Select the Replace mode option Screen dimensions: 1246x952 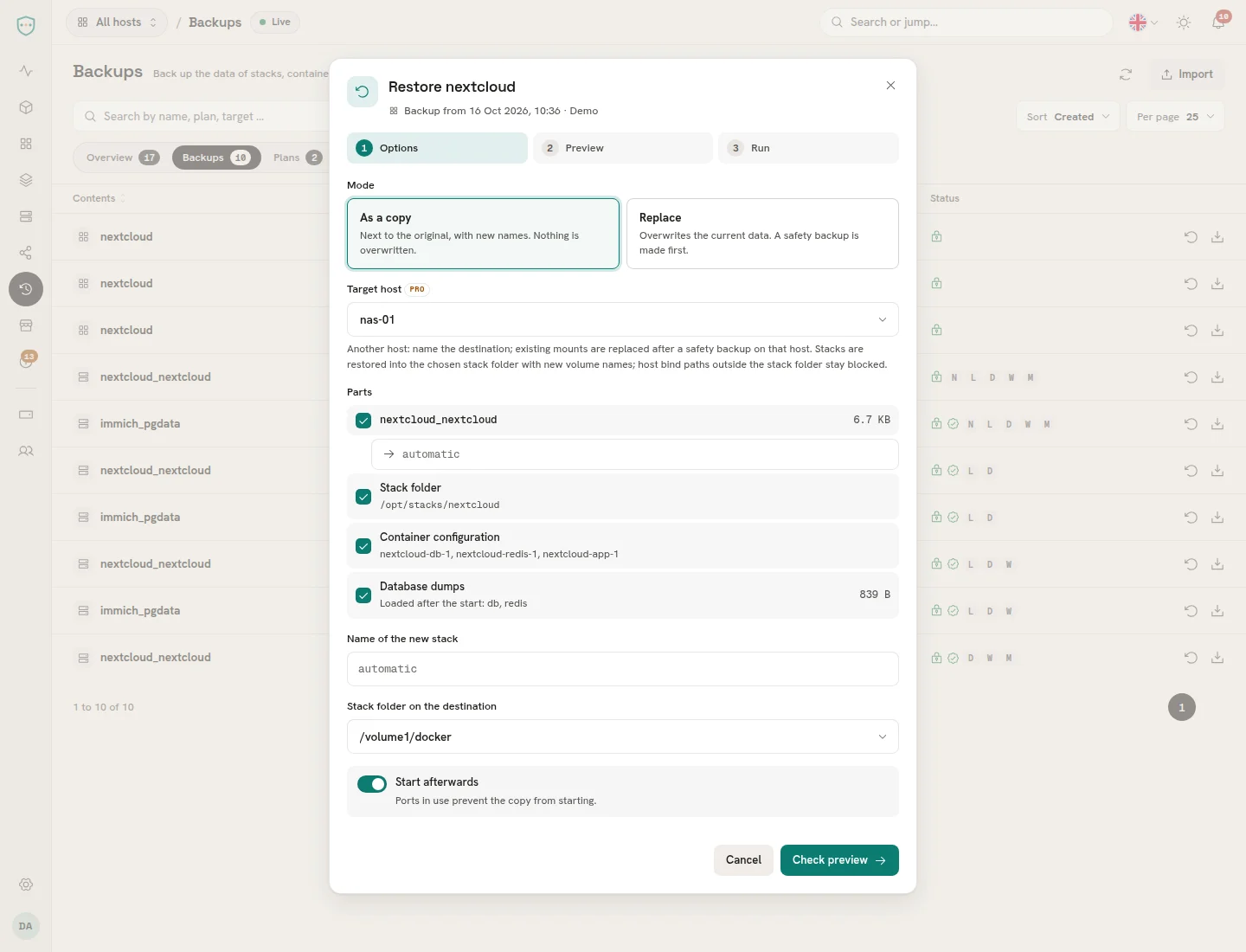pyautogui.click(x=762, y=234)
